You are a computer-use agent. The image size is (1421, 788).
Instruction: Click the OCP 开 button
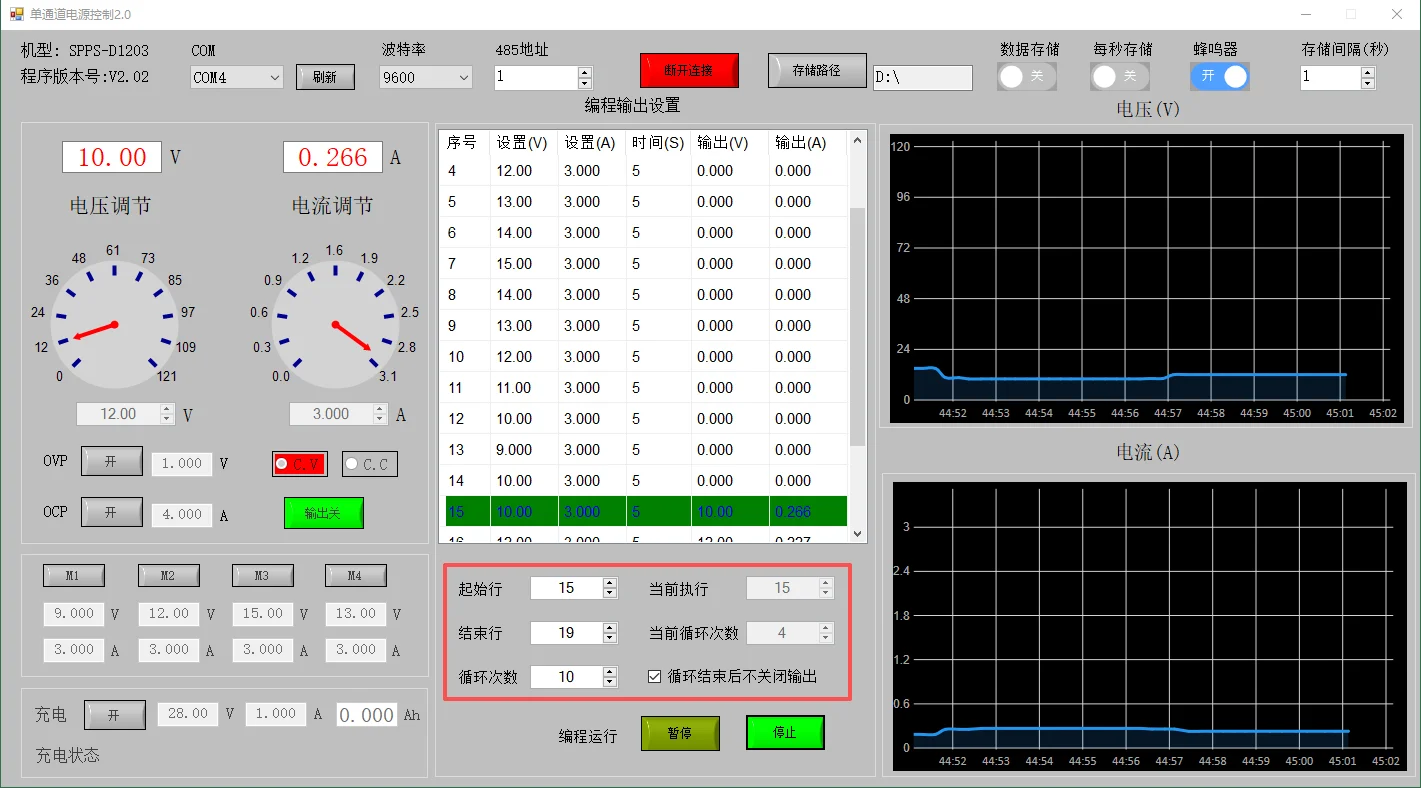[x=111, y=512]
